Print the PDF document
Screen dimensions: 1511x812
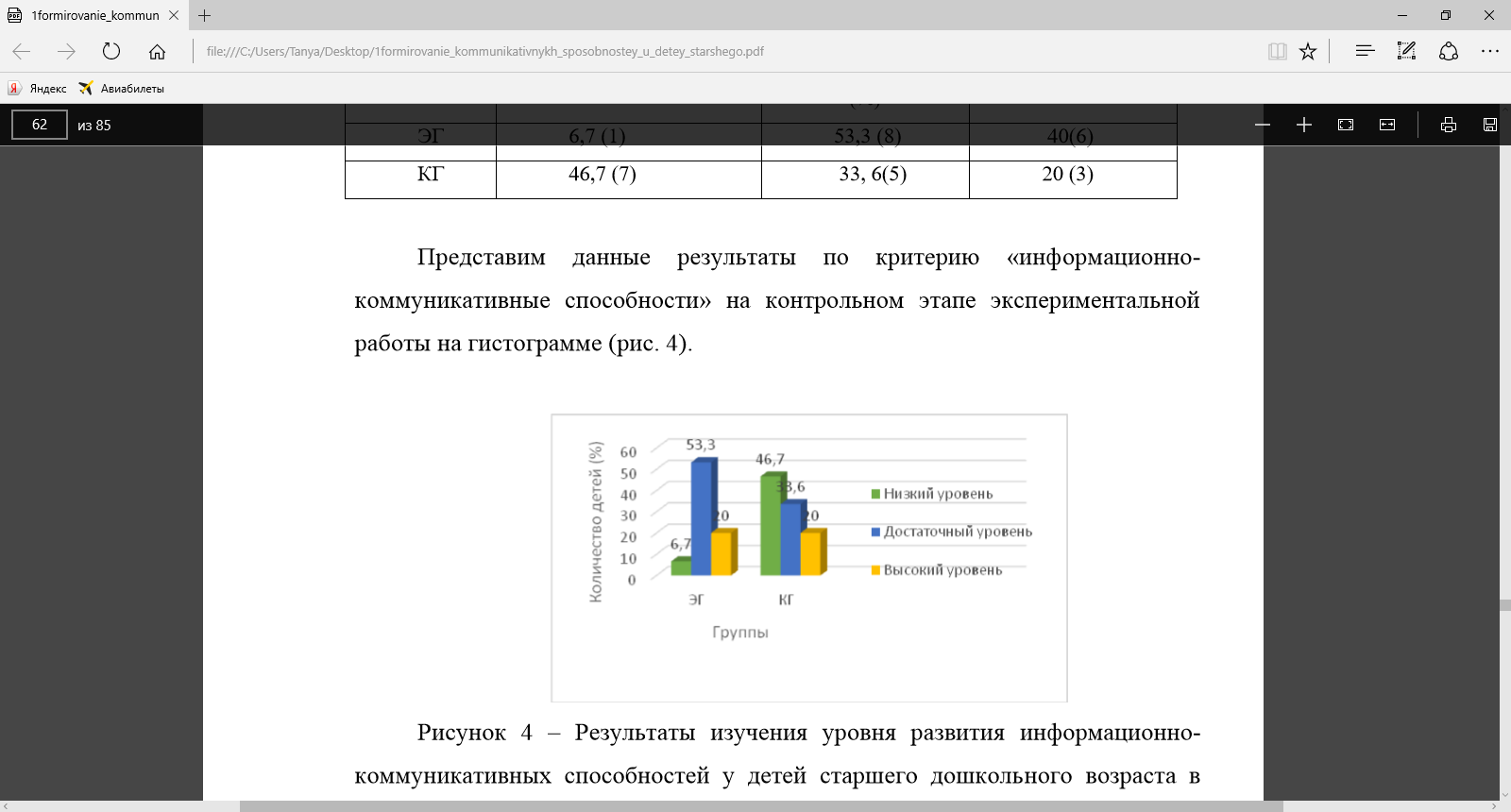(x=1449, y=125)
